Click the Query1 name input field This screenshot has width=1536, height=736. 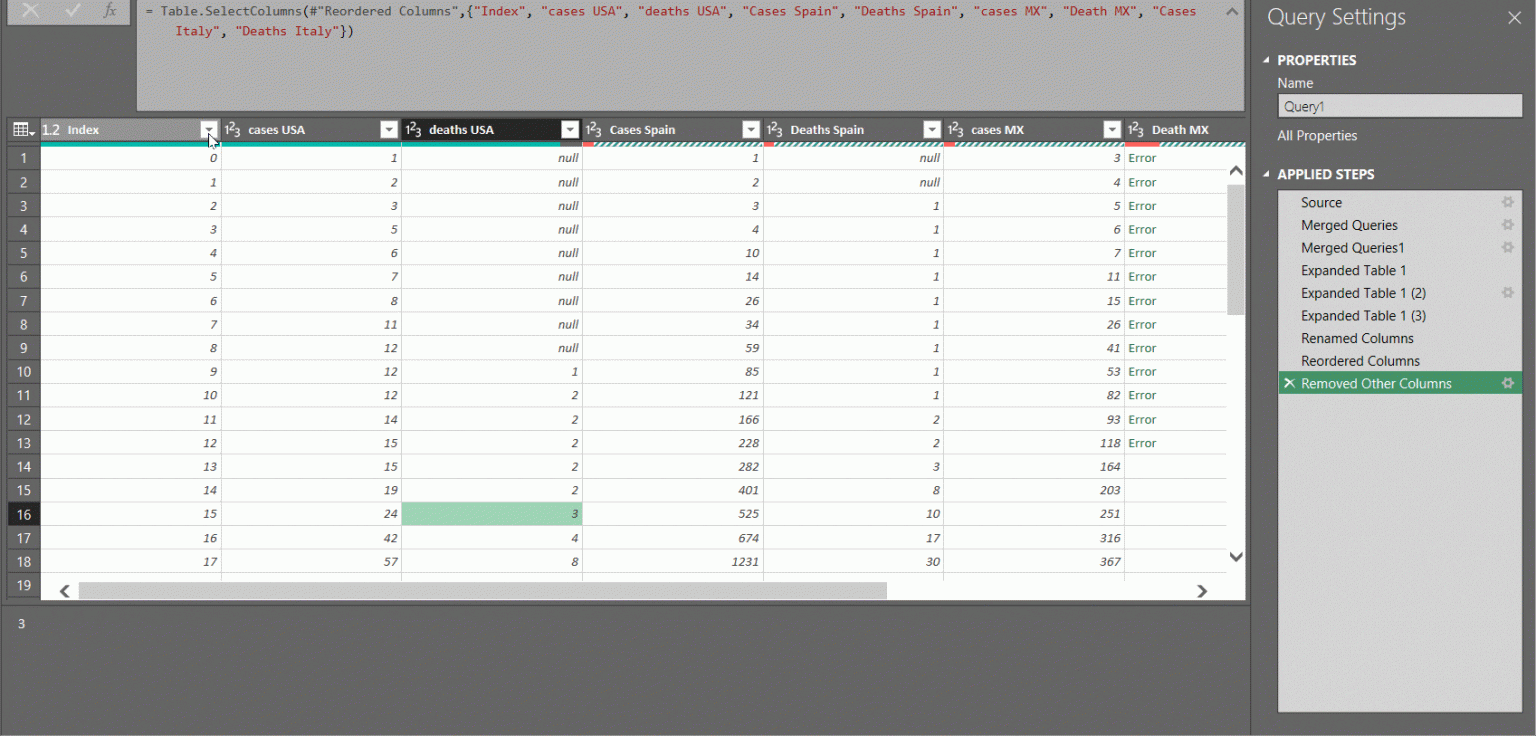coord(1399,105)
